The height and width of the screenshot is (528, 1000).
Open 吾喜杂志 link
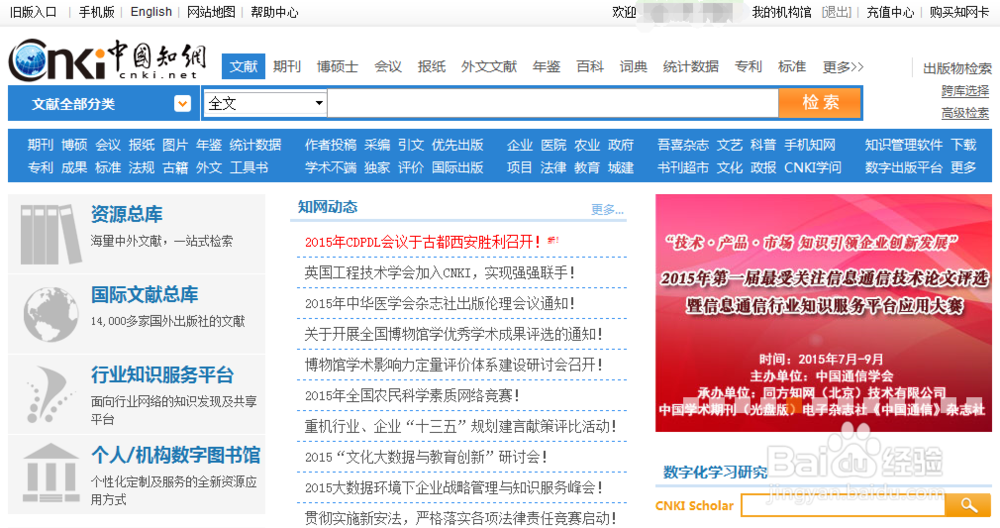click(x=683, y=145)
